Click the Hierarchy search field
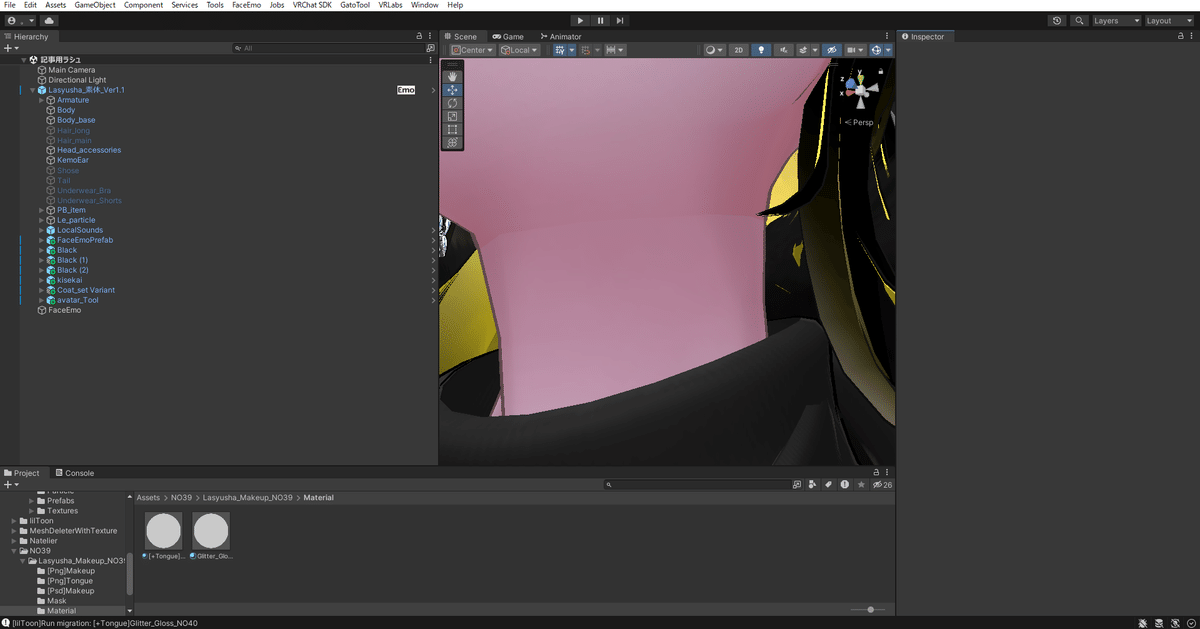The height and width of the screenshot is (629, 1200). [x=328, y=48]
